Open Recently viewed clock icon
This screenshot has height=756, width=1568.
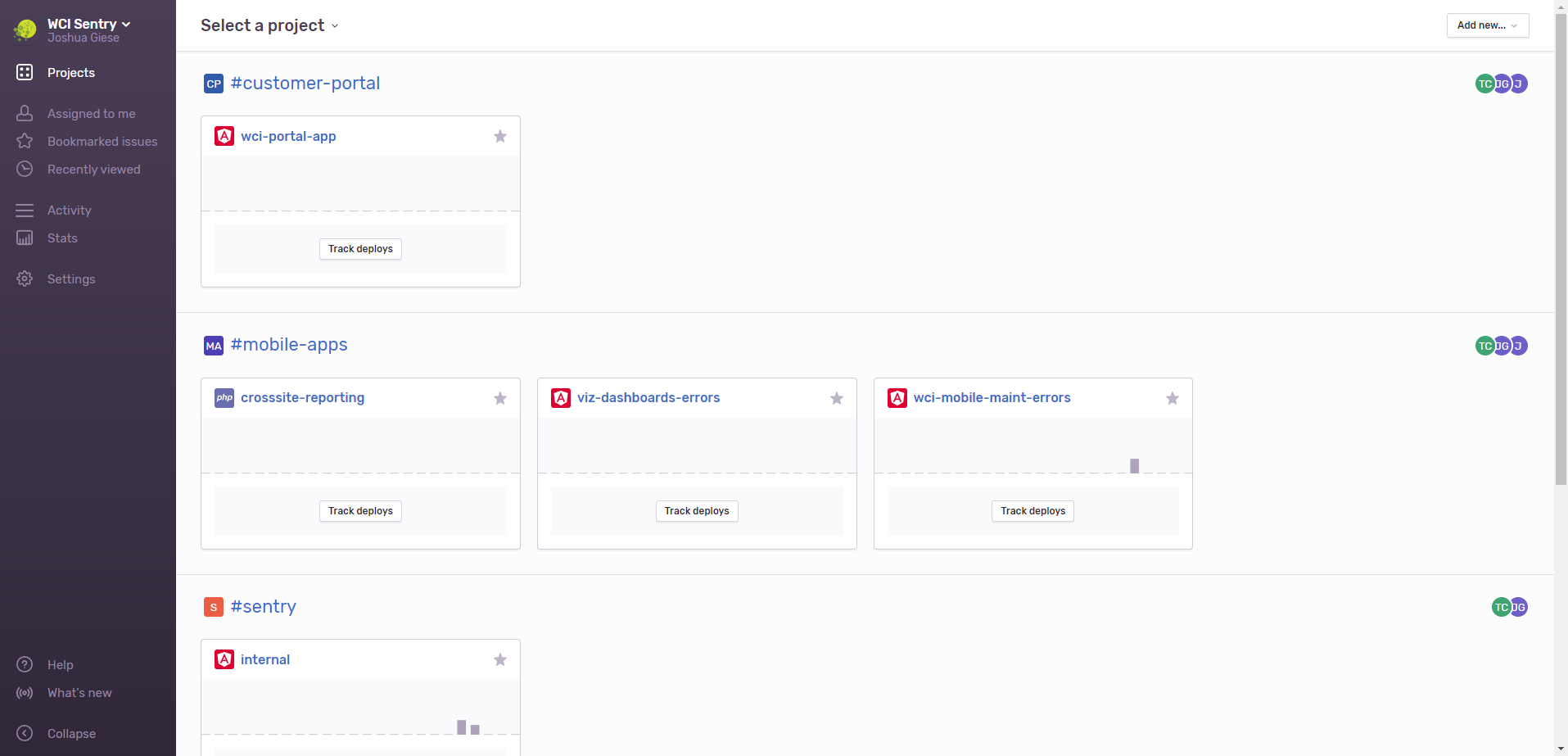(x=25, y=170)
